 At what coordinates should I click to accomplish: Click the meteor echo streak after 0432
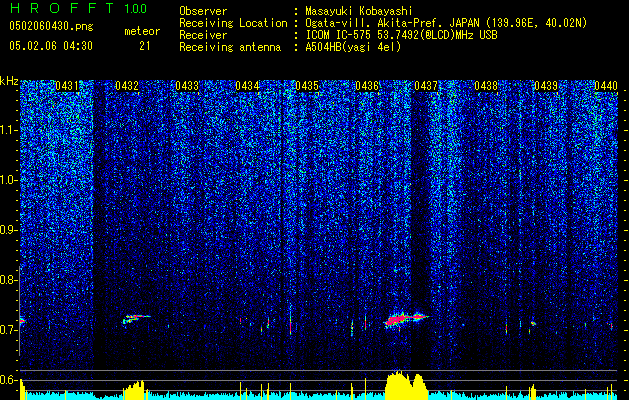point(136,319)
